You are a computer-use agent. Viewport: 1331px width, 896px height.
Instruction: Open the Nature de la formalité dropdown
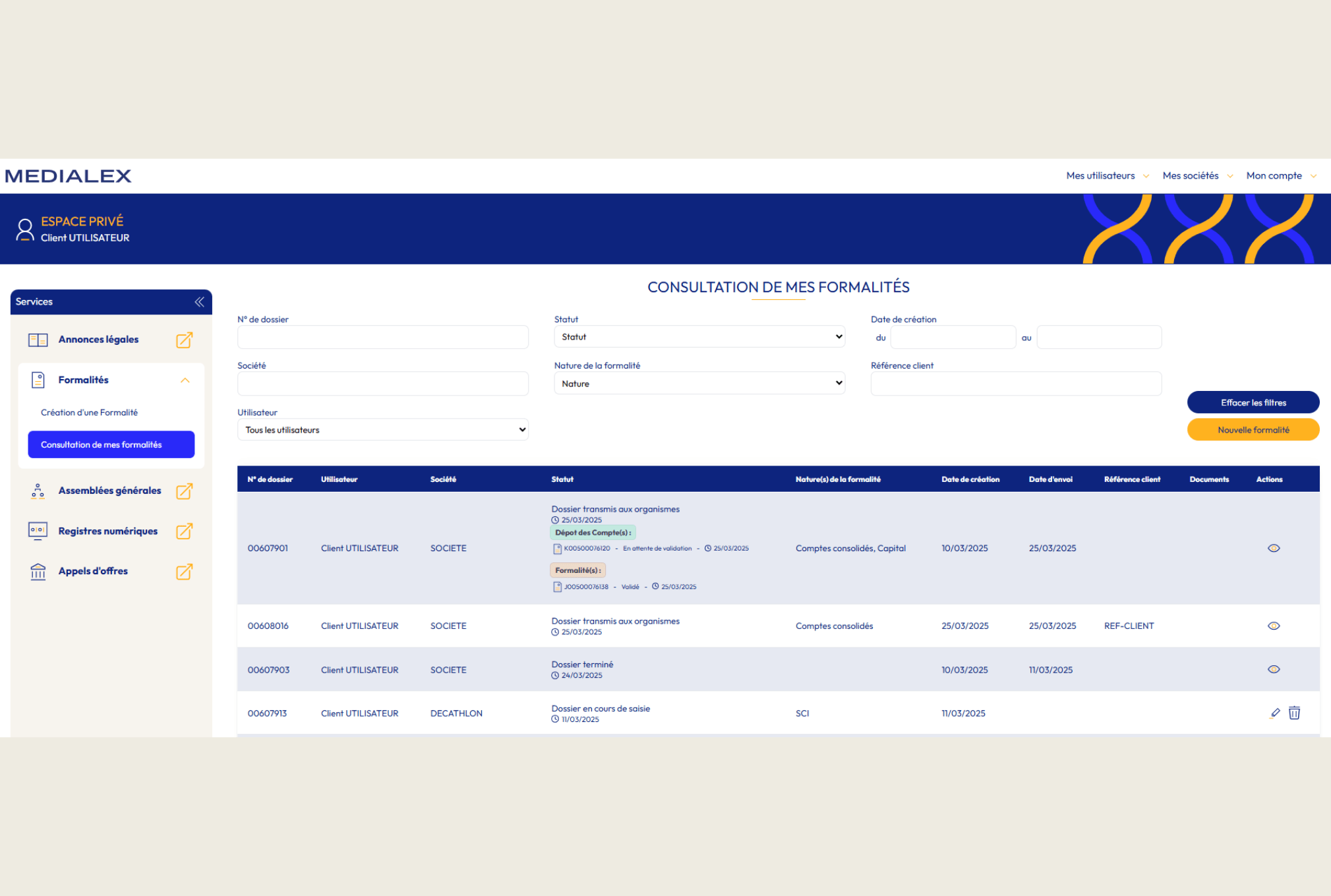pyautogui.click(x=699, y=383)
